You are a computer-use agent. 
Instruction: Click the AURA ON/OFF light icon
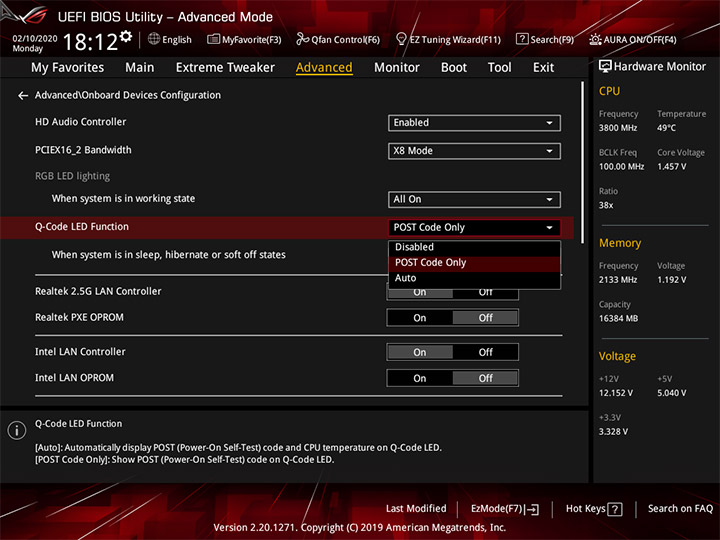pyautogui.click(x=595, y=39)
